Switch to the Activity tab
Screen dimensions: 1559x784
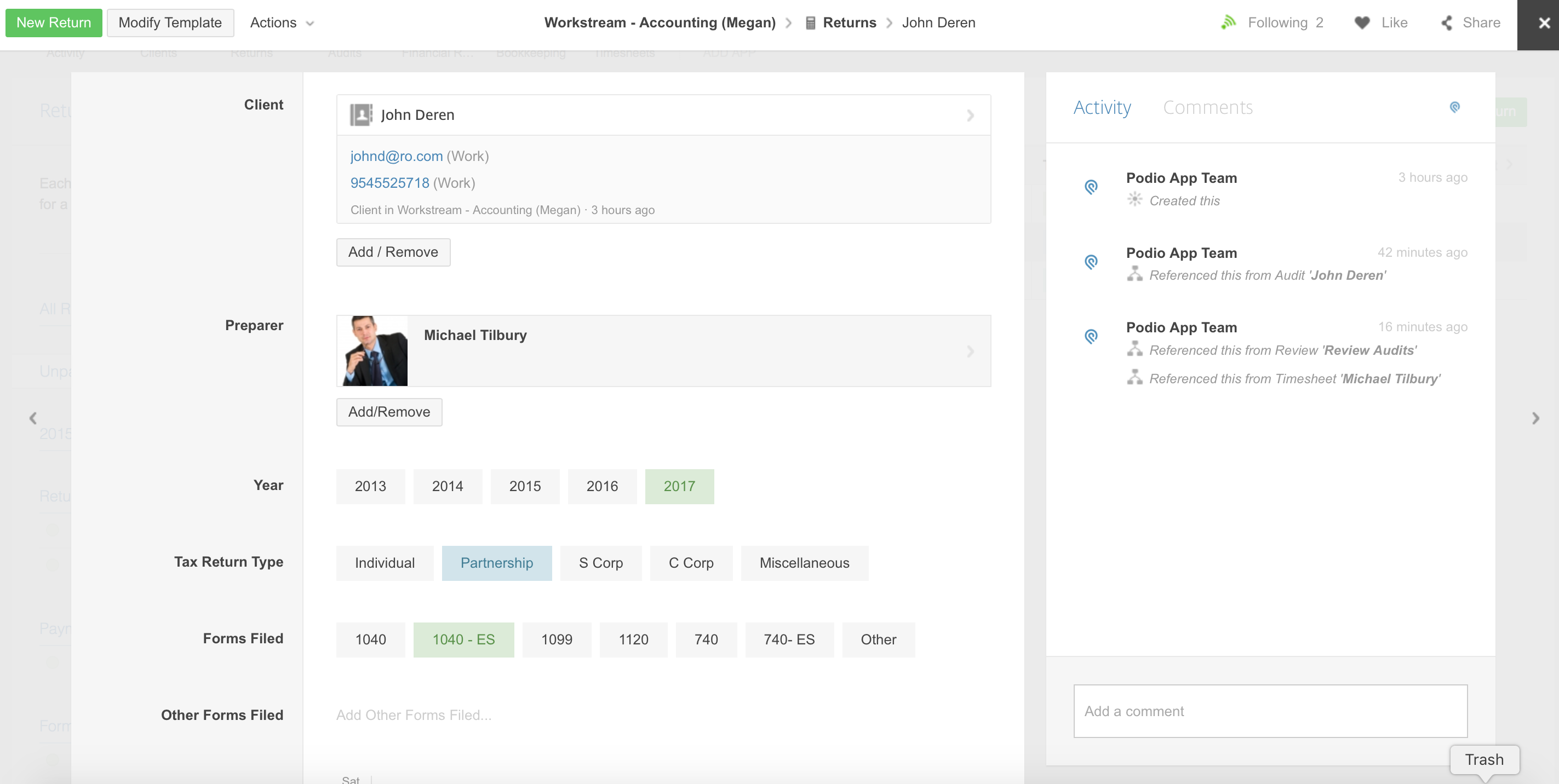coord(1102,107)
